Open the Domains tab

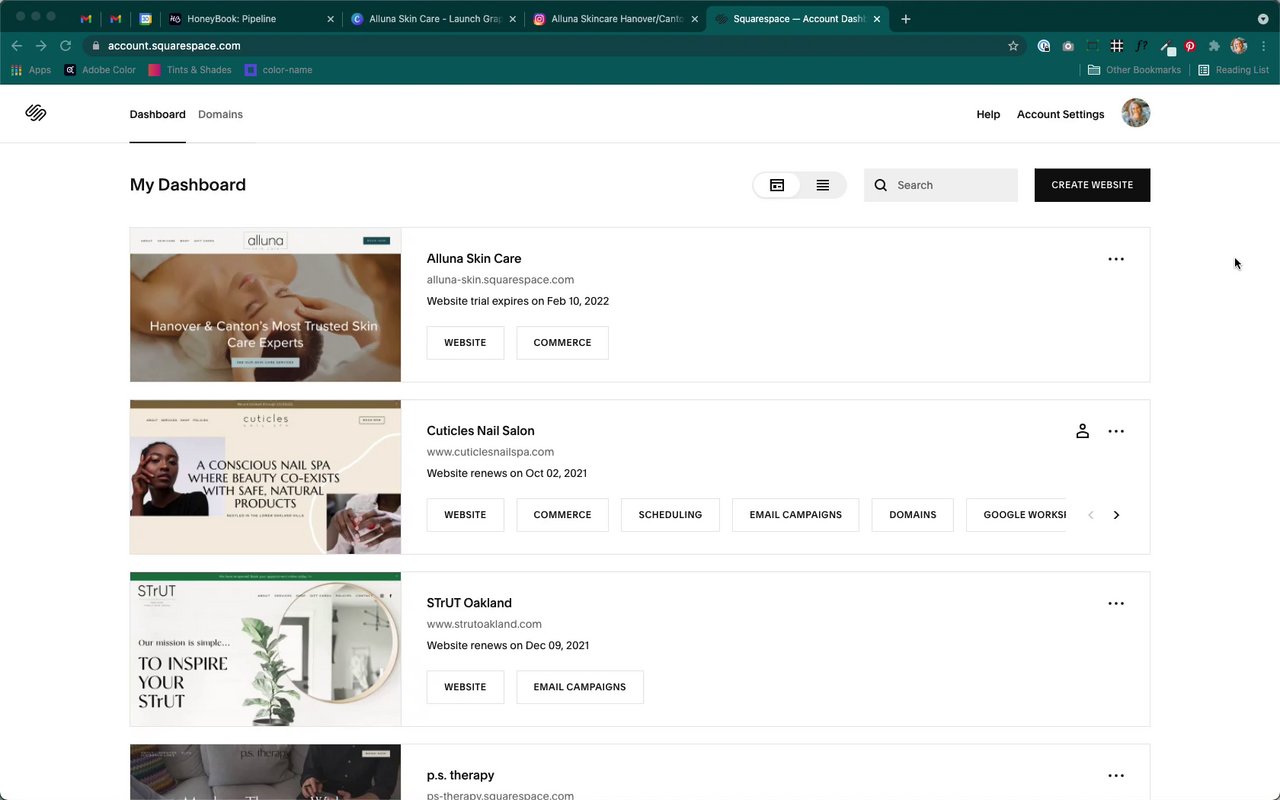220,114
